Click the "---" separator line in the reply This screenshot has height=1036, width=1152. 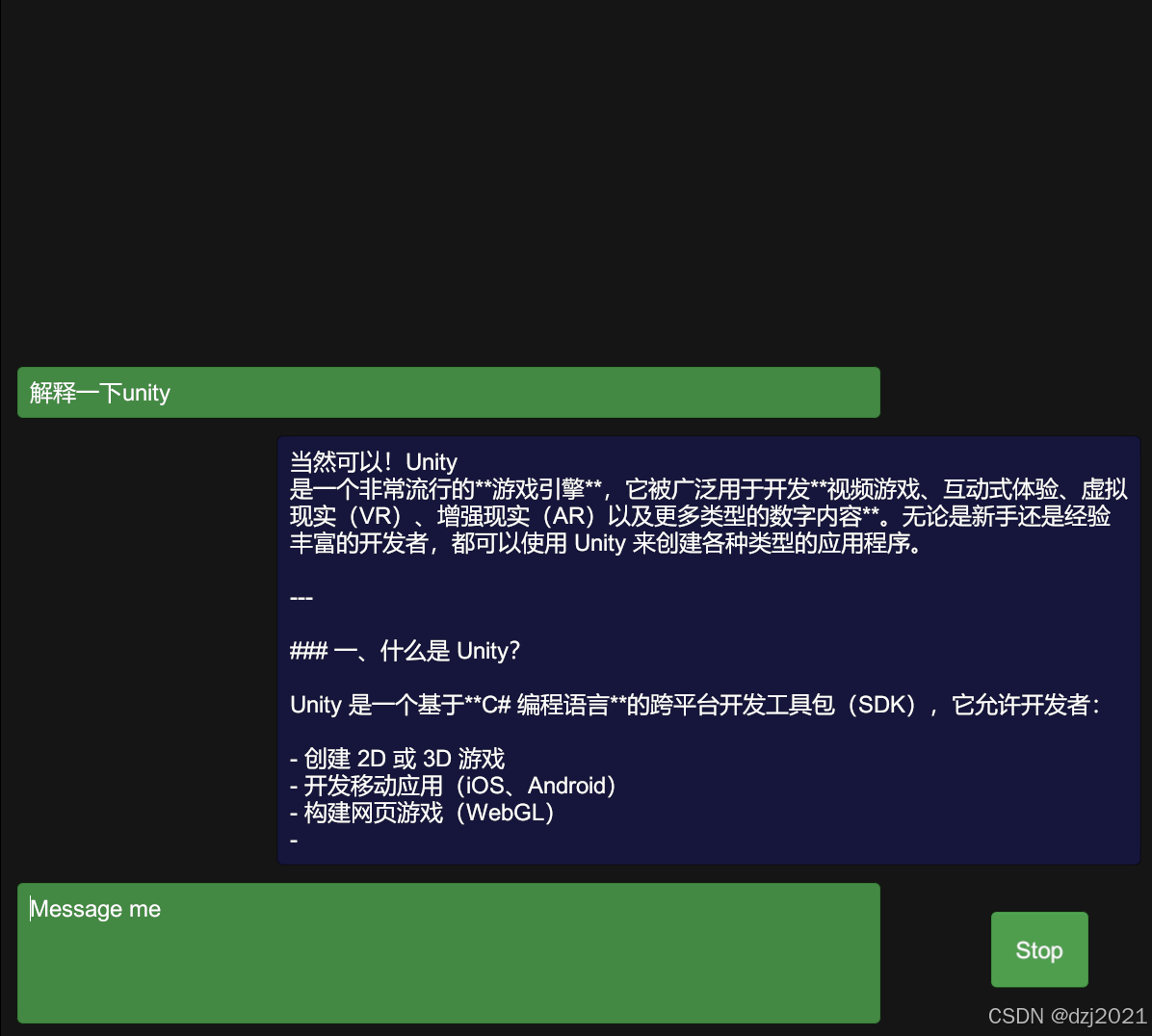pyautogui.click(x=301, y=598)
